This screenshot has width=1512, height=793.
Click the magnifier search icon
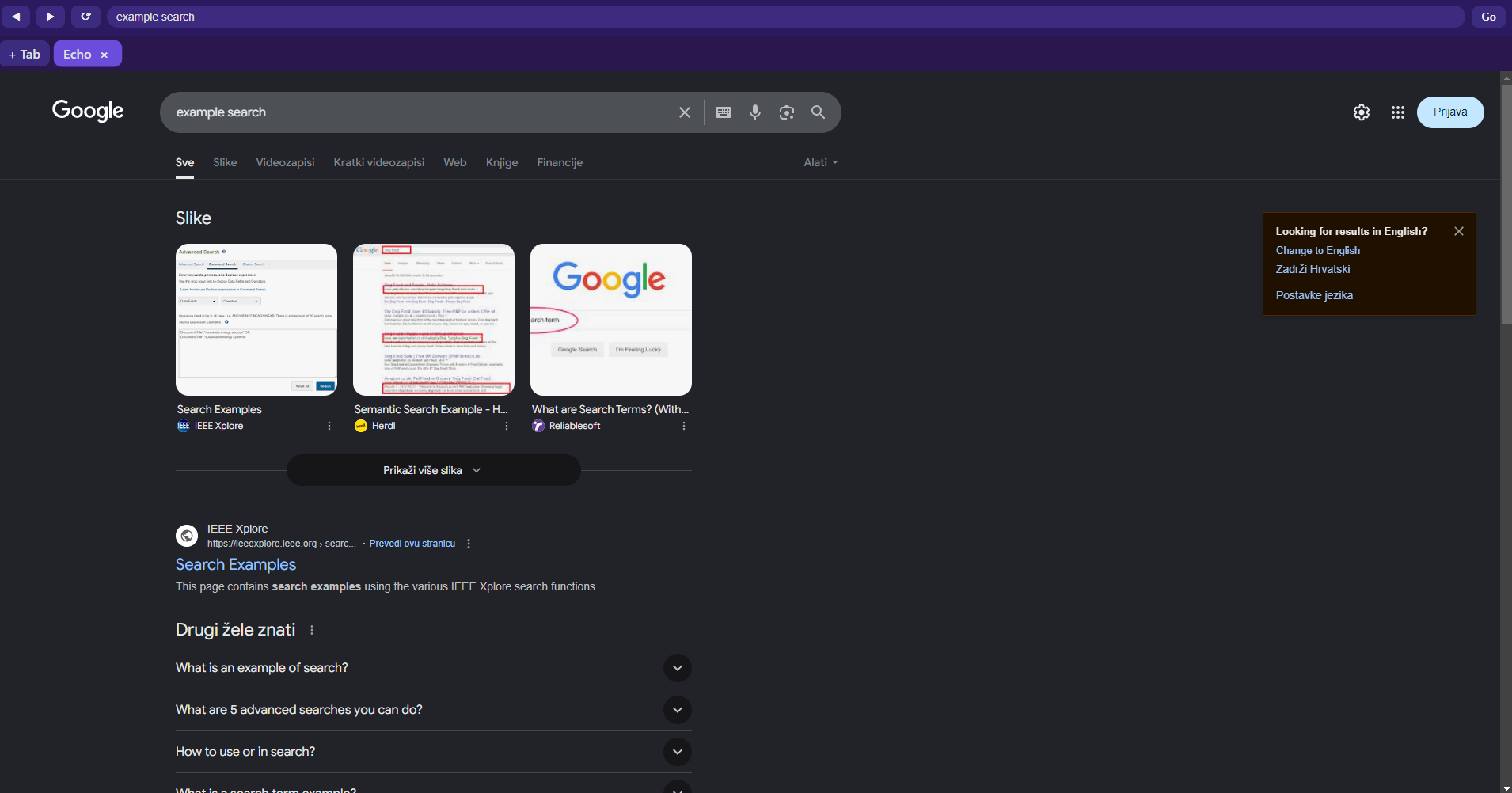[818, 112]
